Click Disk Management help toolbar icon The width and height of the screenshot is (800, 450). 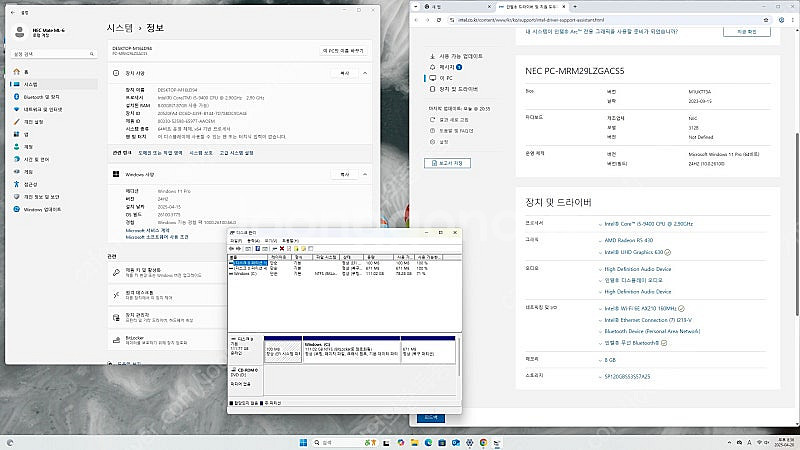tap(258, 248)
